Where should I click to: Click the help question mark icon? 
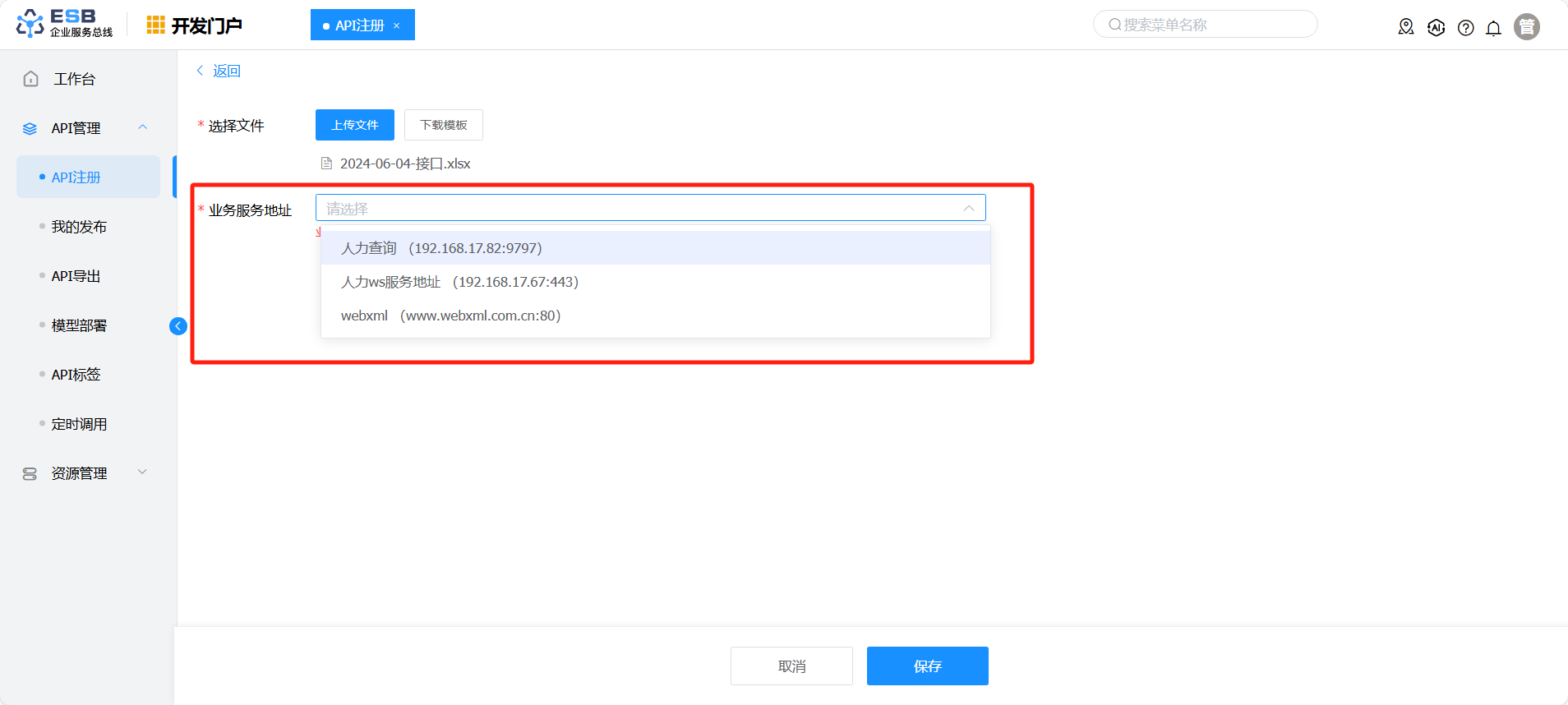pos(1465,28)
